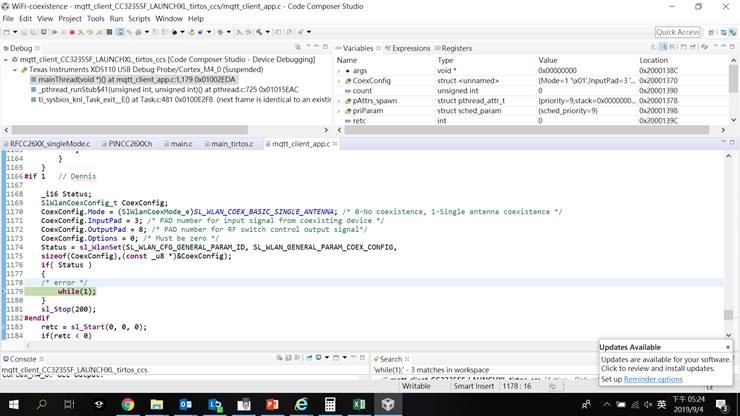This screenshot has width=740, height=416.
Task: Click the hammer Build toolbar icon
Action: (259, 32)
